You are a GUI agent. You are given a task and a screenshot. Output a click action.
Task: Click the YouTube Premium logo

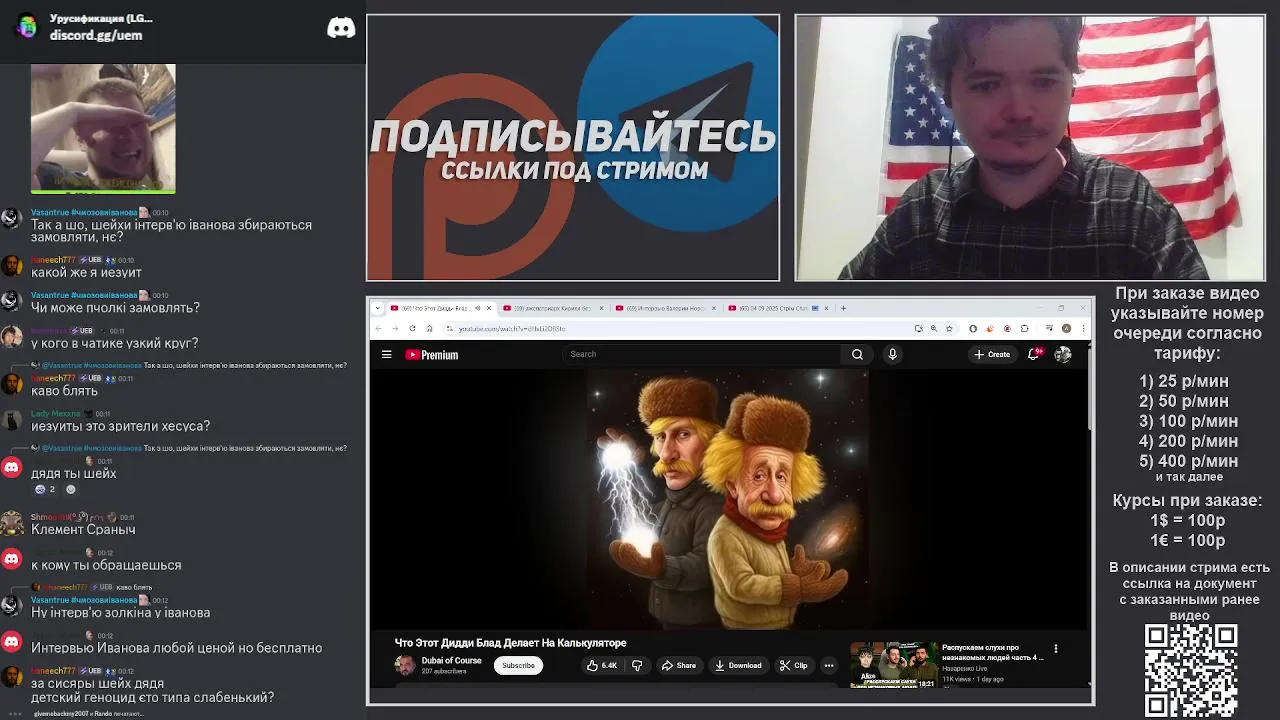432,354
